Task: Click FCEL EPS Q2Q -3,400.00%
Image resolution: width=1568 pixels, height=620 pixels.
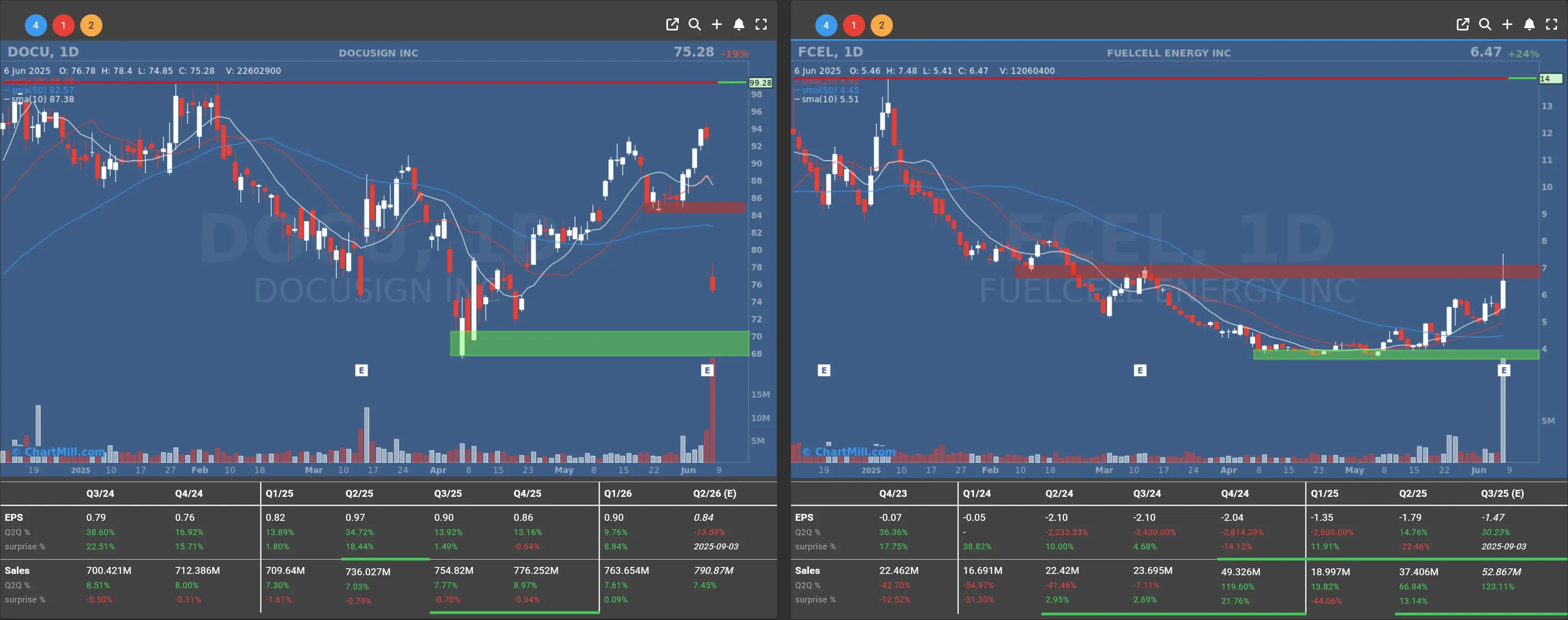Action: coord(1154,532)
